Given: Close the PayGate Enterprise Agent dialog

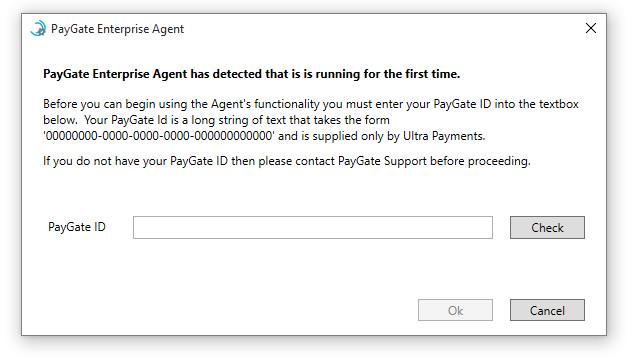Looking at the screenshot, I should (x=590, y=28).
